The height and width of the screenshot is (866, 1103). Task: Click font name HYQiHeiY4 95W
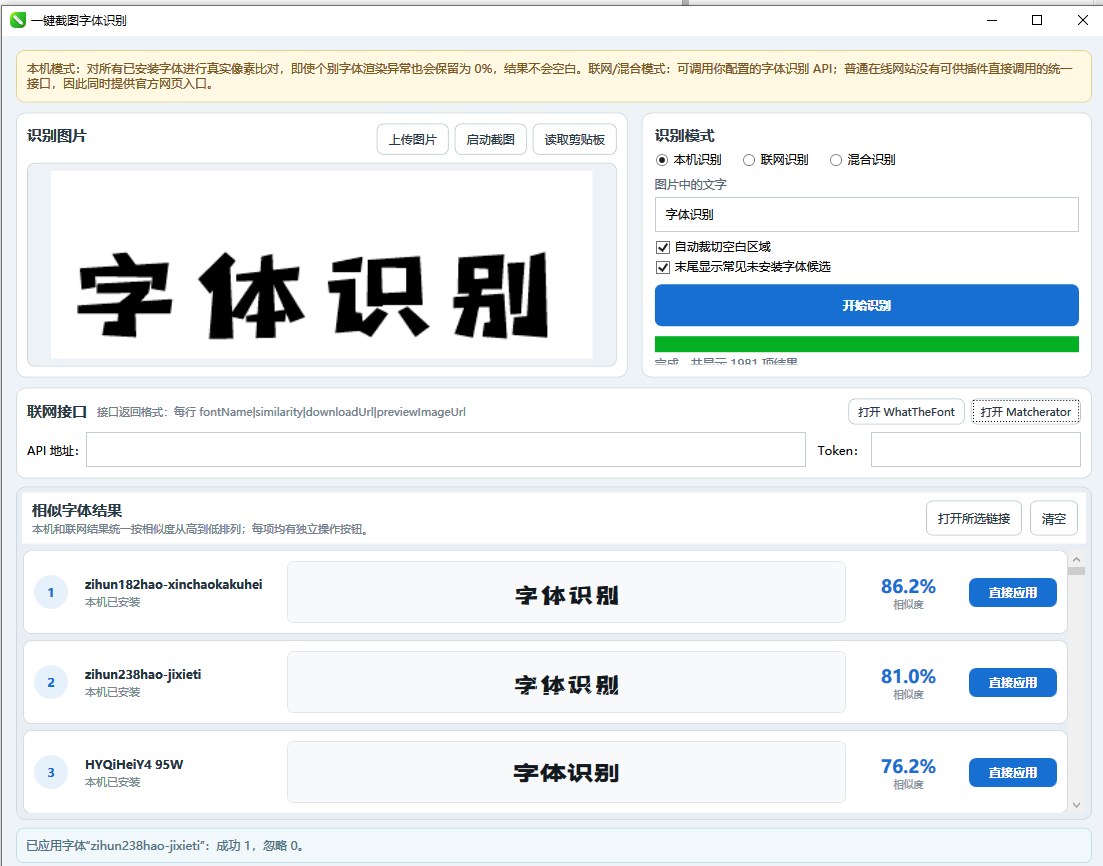click(134, 765)
